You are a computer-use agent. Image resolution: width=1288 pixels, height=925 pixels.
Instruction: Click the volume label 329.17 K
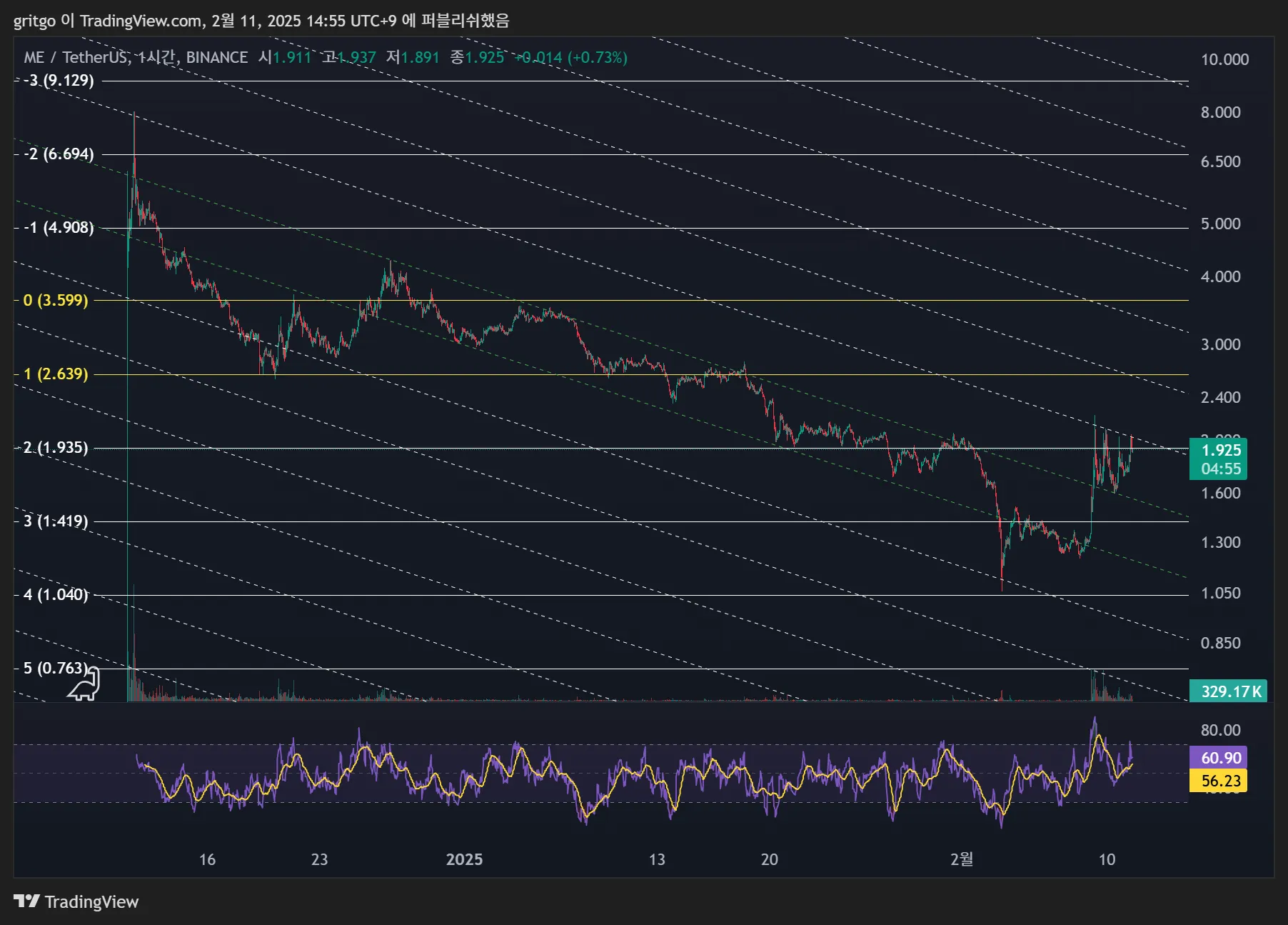click(x=1228, y=691)
